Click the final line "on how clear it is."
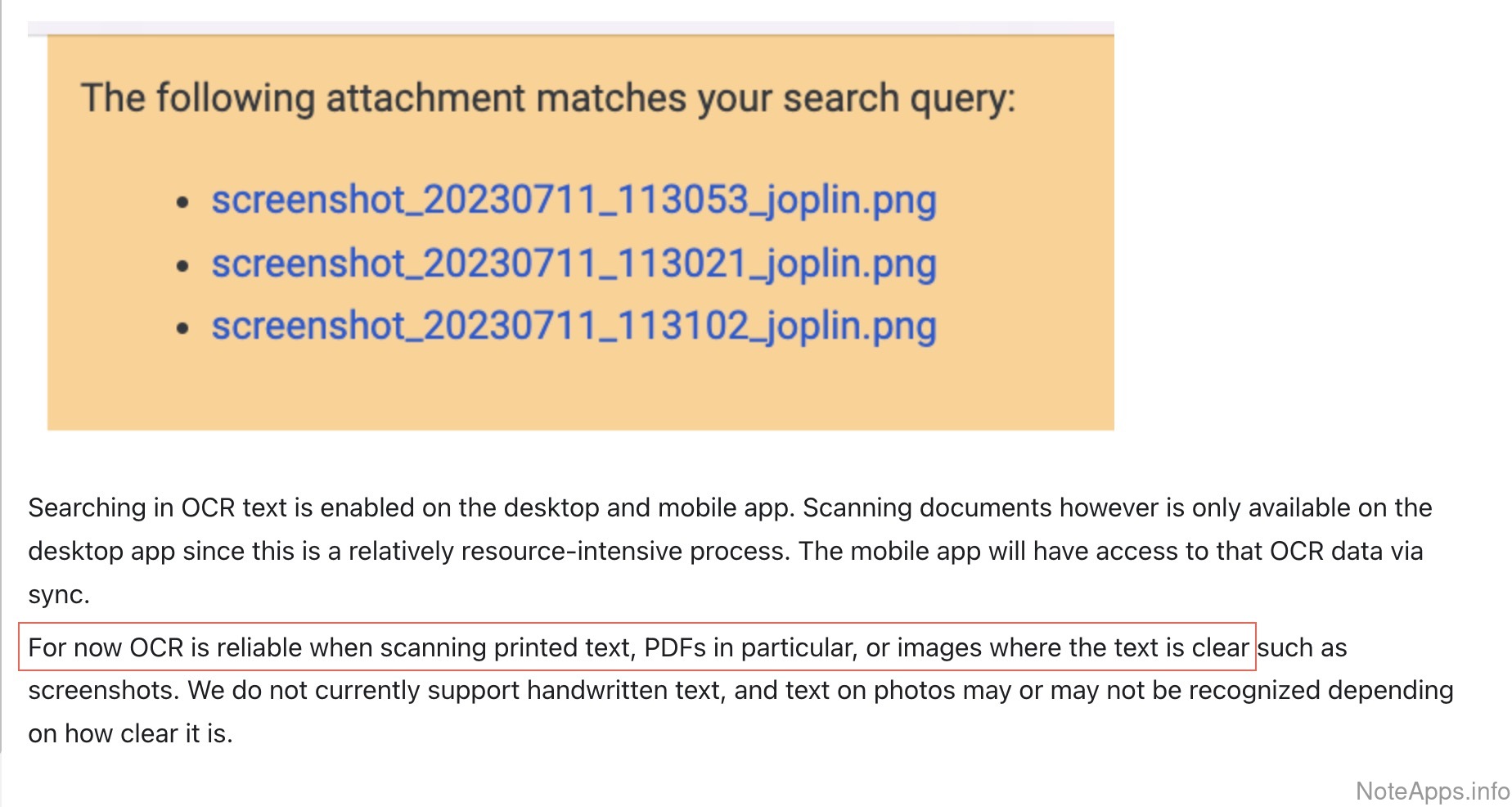This screenshot has width=1512, height=807. [130, 733]
